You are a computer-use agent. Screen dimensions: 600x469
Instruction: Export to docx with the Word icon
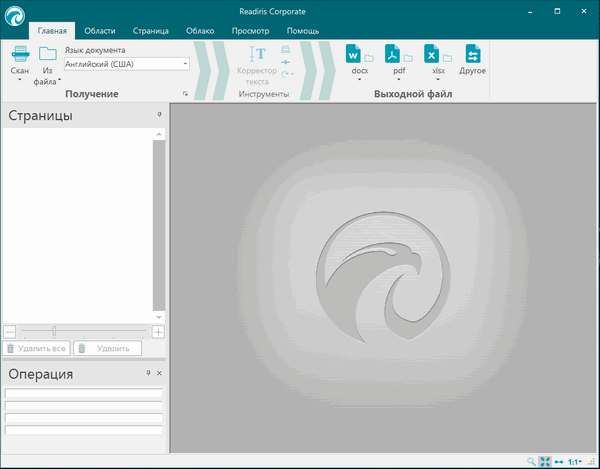point(353,54)
